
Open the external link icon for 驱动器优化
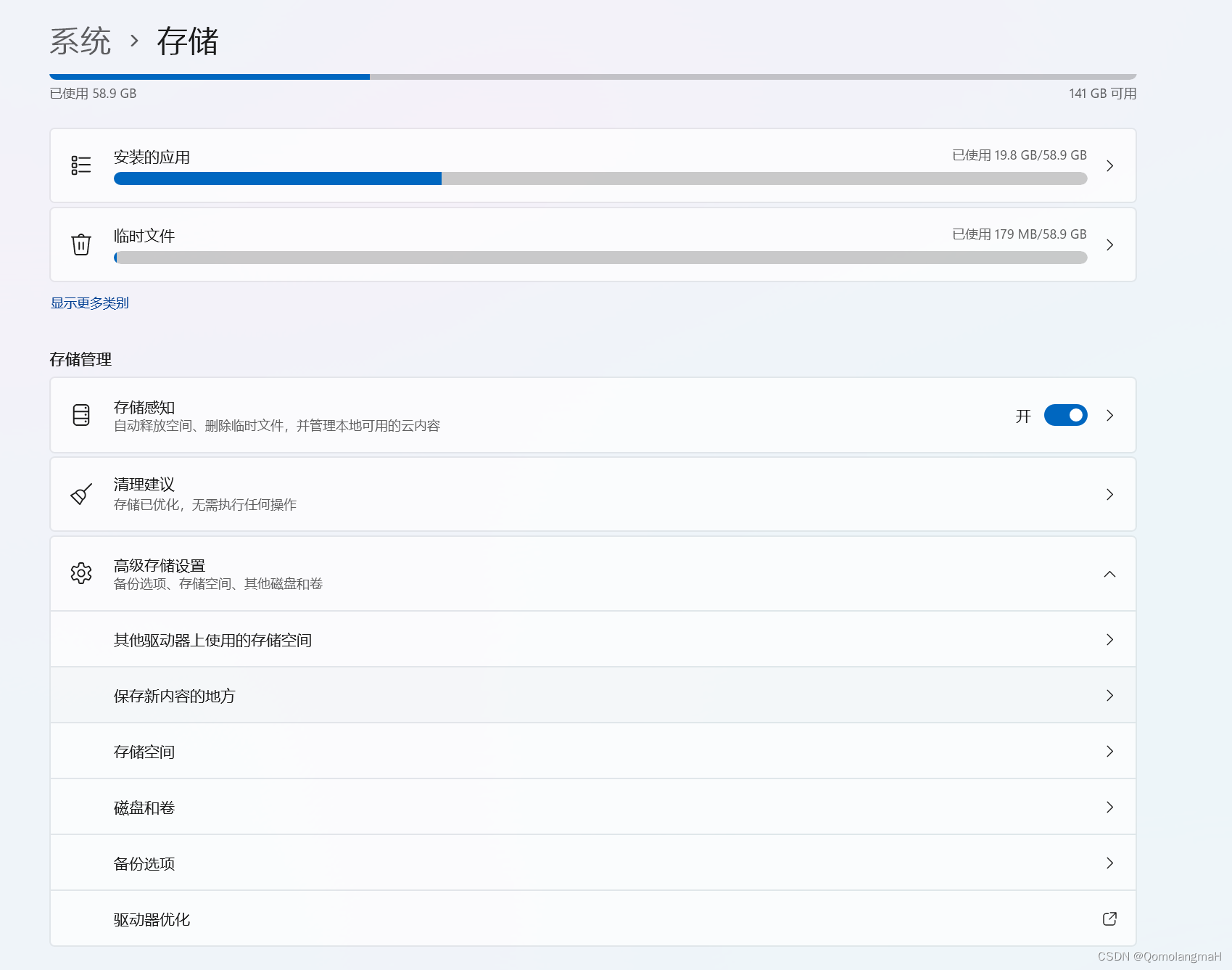tap(1109, 918)
